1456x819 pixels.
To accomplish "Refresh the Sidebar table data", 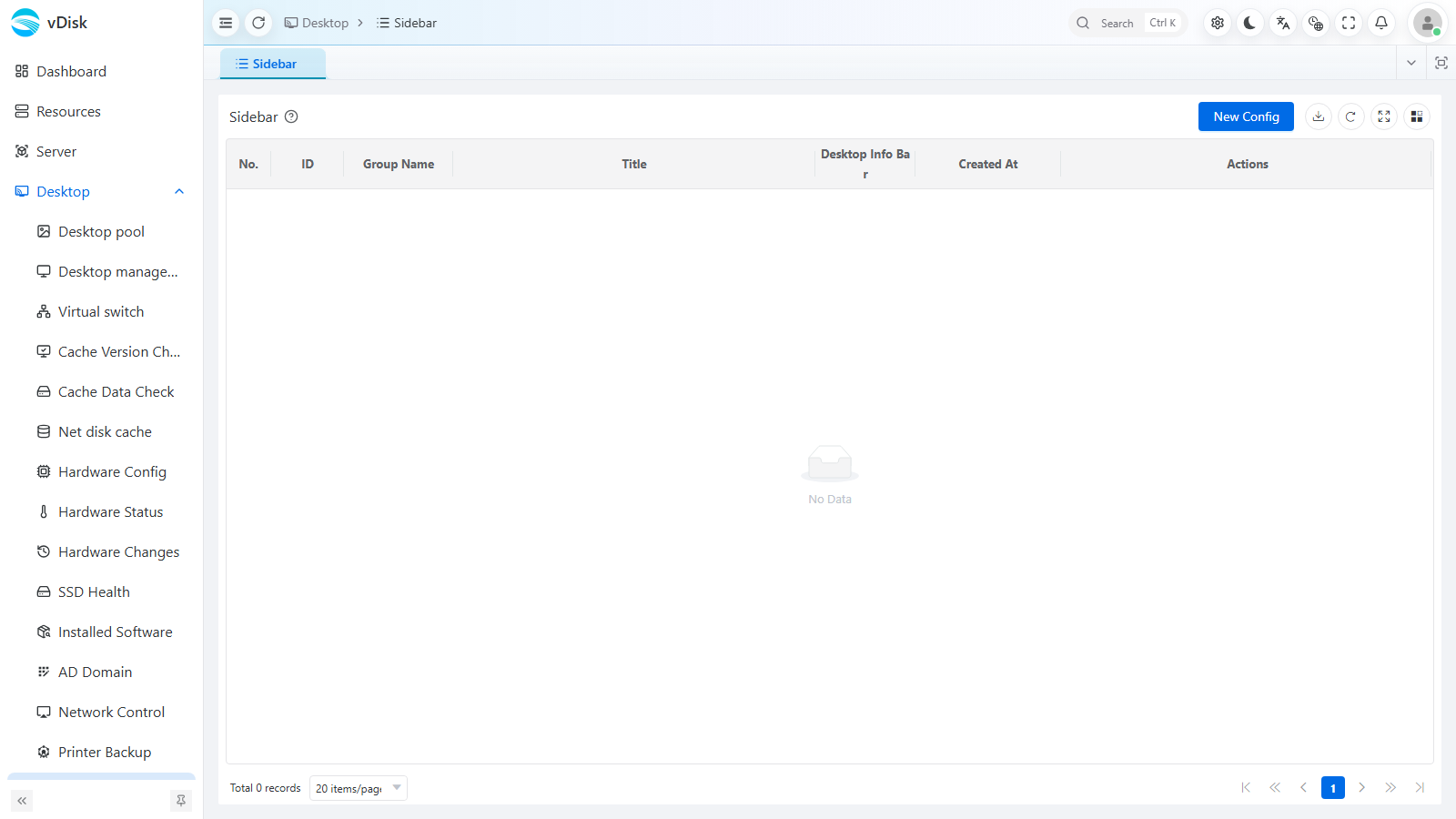I will (x=1351, y=116).
